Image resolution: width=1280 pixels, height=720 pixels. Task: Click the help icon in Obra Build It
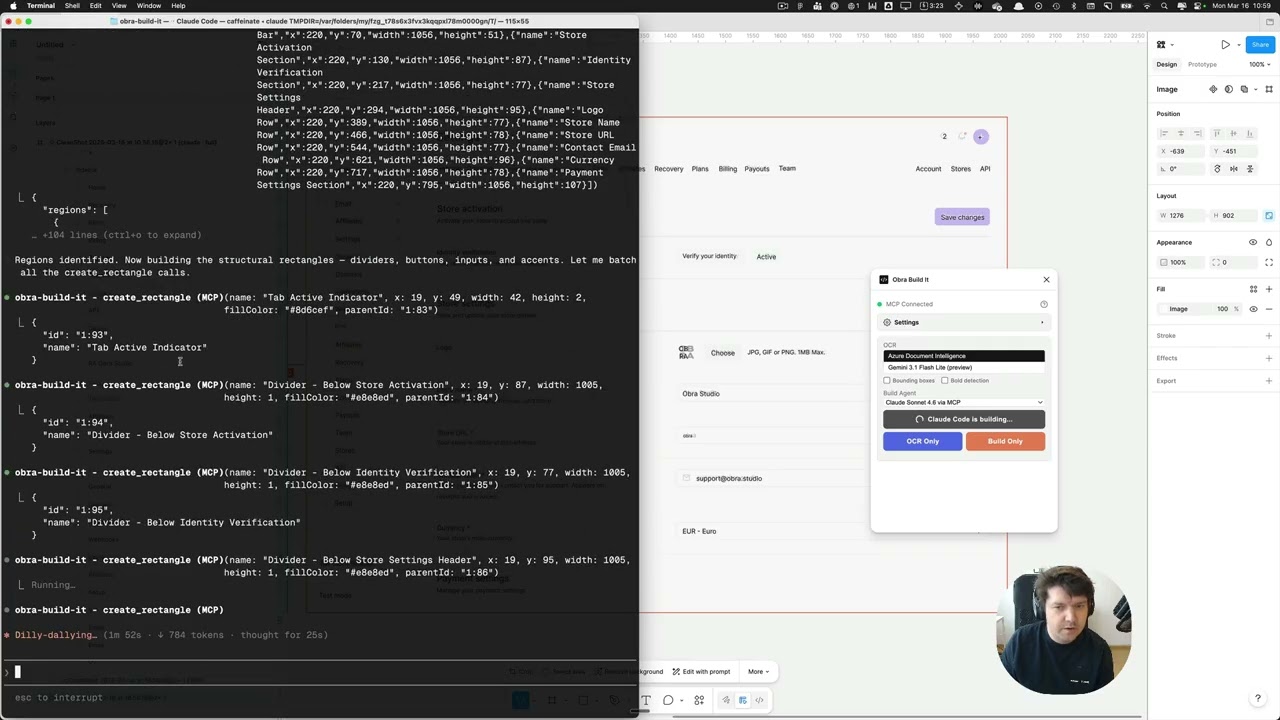[x=1044, y=304]
